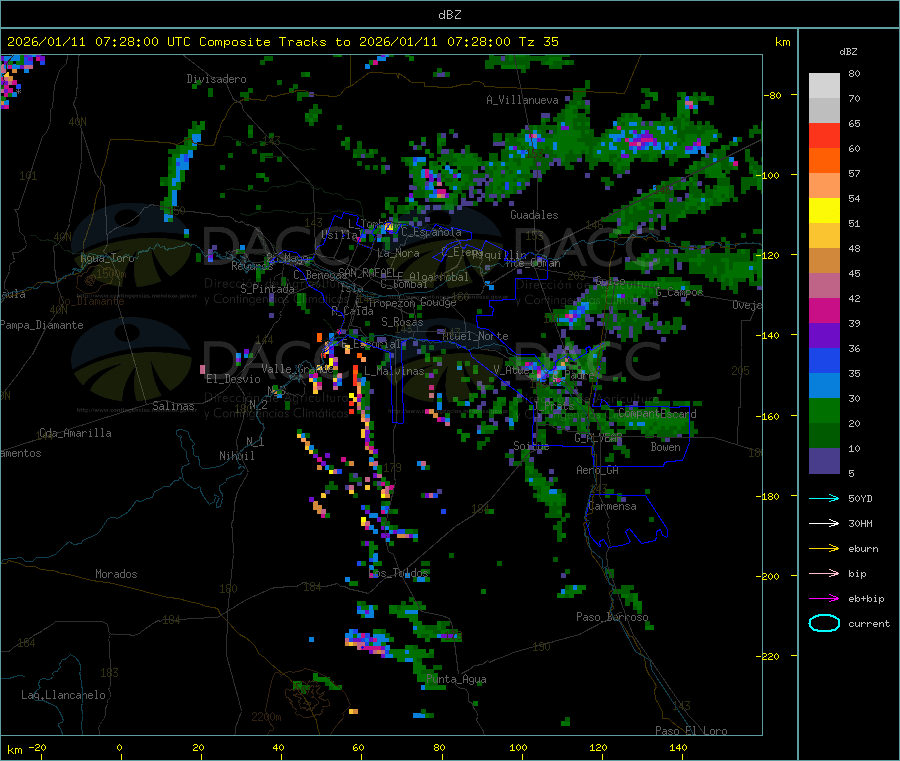Click the 'G_Campos' map label

point(679,292)
